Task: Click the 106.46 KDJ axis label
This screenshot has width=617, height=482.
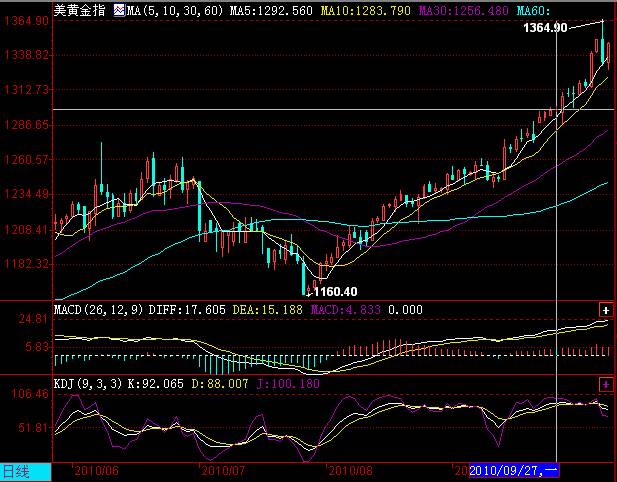Action: [x=30, y=394]
